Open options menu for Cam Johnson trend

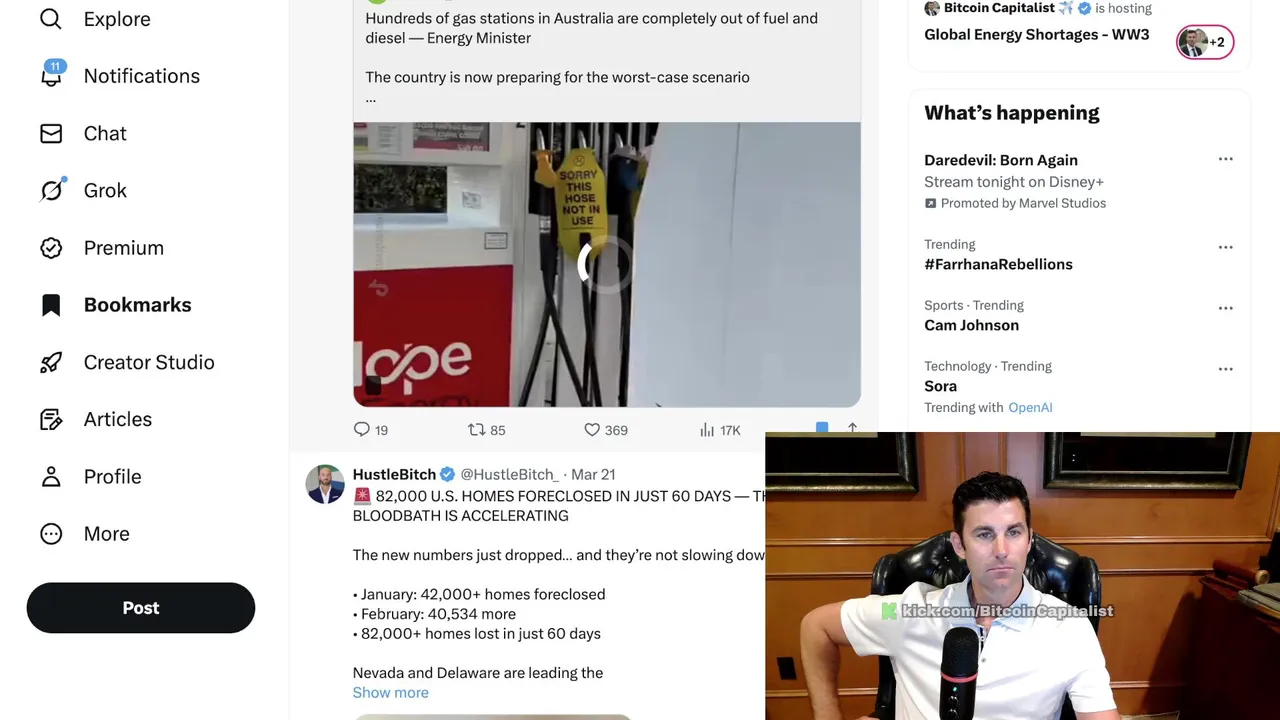point(1225,308)
